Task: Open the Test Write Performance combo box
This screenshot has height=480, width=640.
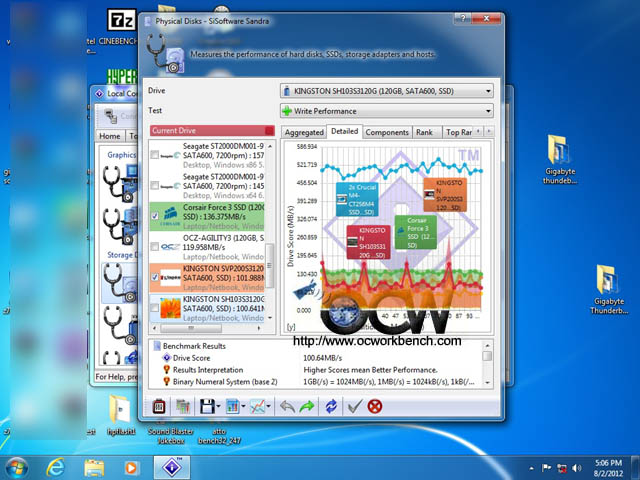Action: click(387, 111)
